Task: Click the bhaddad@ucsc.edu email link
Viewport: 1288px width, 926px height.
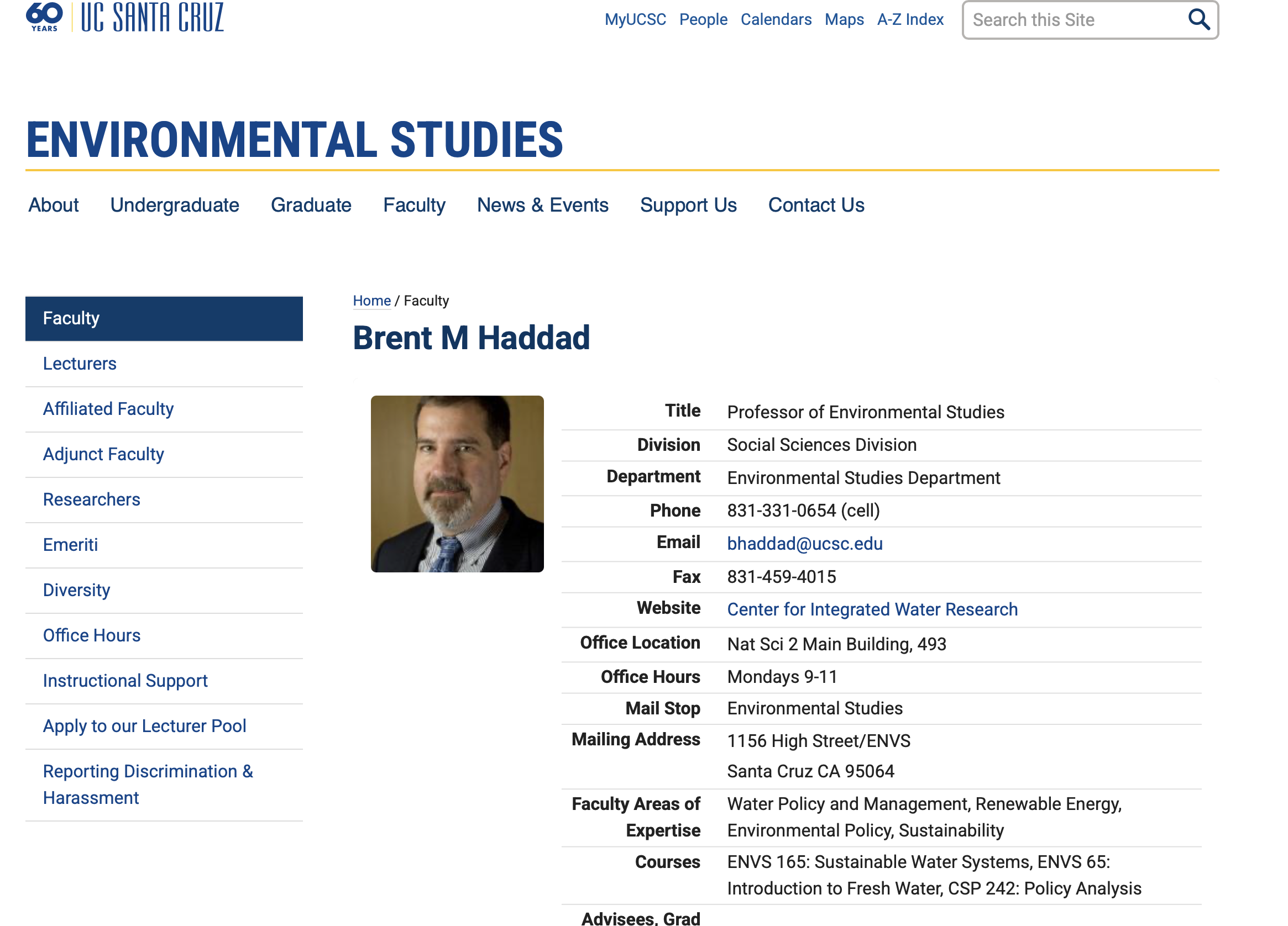Action: coord(805,543)
